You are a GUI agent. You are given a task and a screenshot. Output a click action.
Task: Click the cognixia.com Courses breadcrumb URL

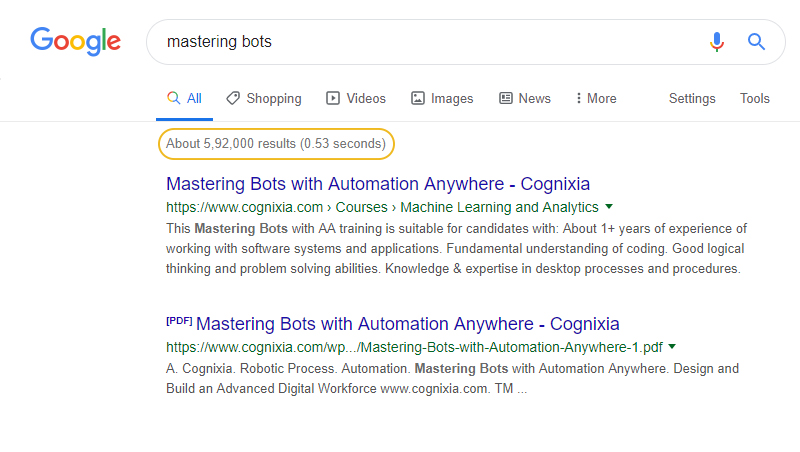pyautogui.click(x=382, y=208)
